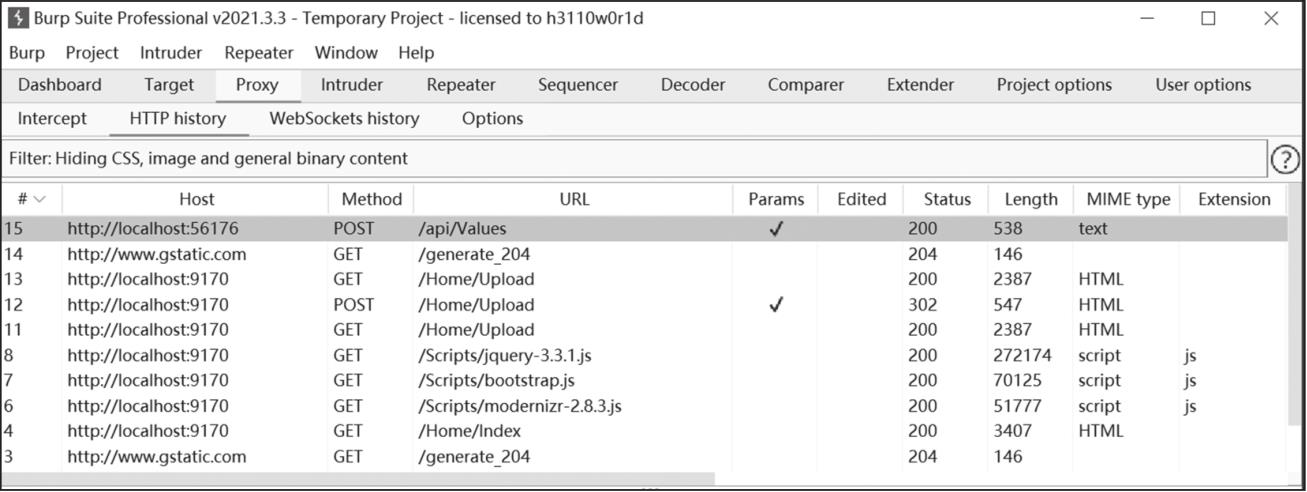Maximize the Burp Suite window
The width and height of the screenshot is (1307, 492).
[x=1208, y=18]
